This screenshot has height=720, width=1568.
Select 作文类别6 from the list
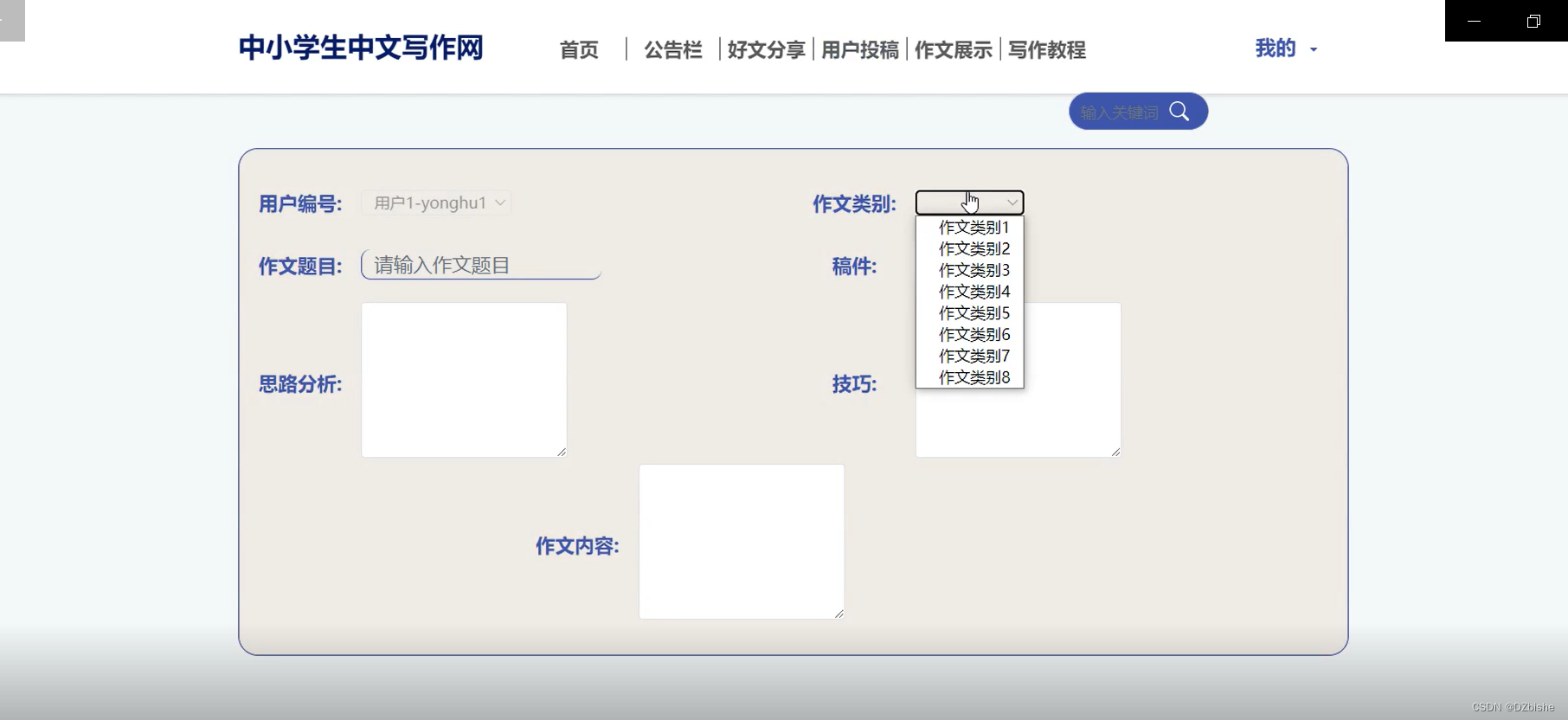[x=970, y=335]
